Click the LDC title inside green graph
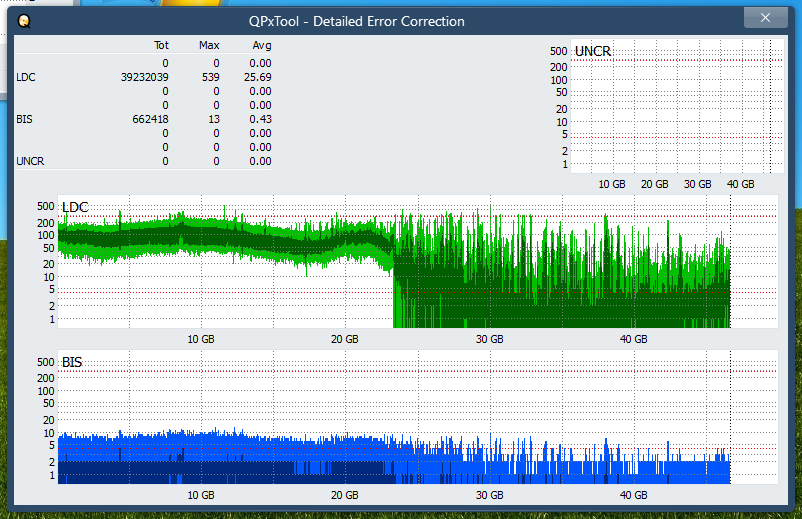802x519 pixels. [x=75, y=207]
